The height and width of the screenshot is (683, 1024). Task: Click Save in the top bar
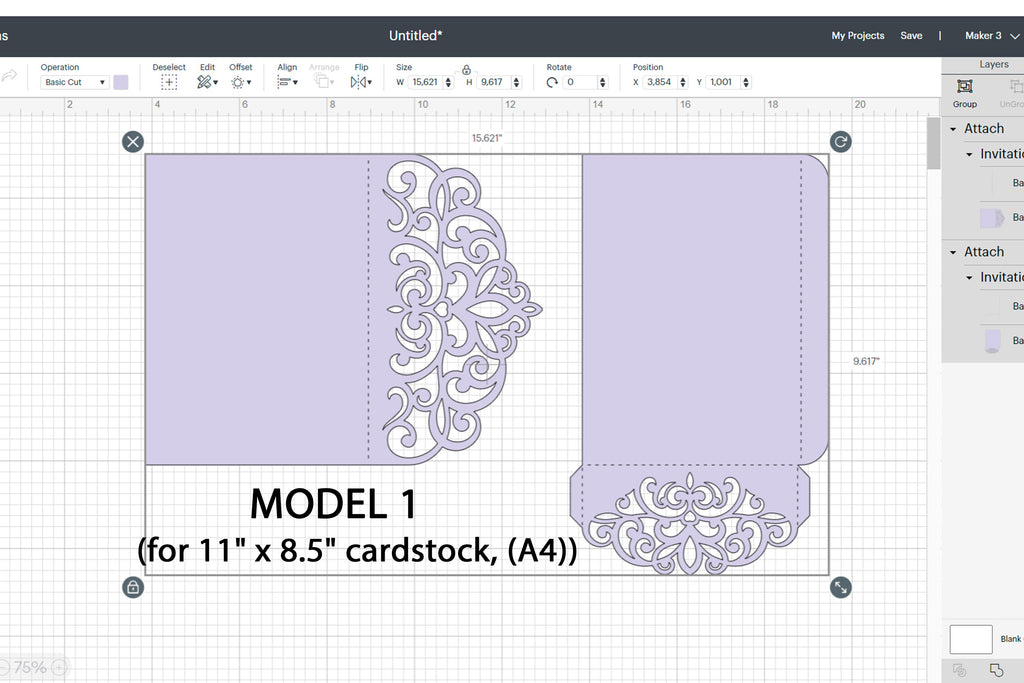point(911,36)
